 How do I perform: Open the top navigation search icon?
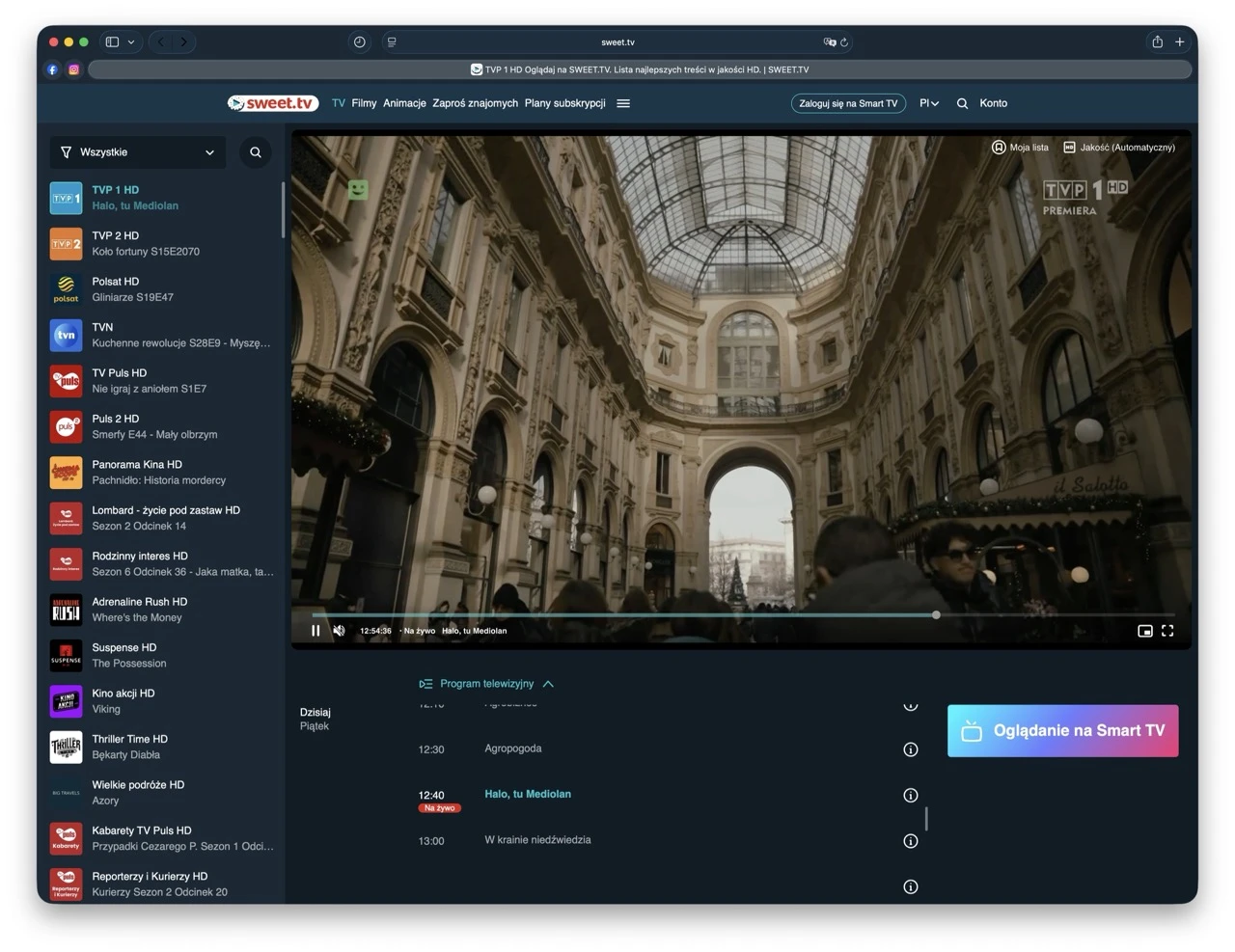click(x=962, y=103)
